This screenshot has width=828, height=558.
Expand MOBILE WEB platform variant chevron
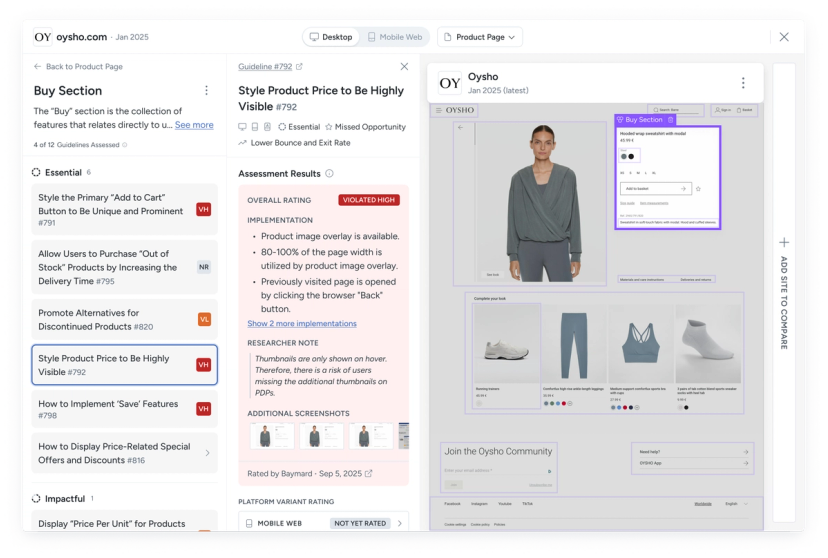(400, 523)
